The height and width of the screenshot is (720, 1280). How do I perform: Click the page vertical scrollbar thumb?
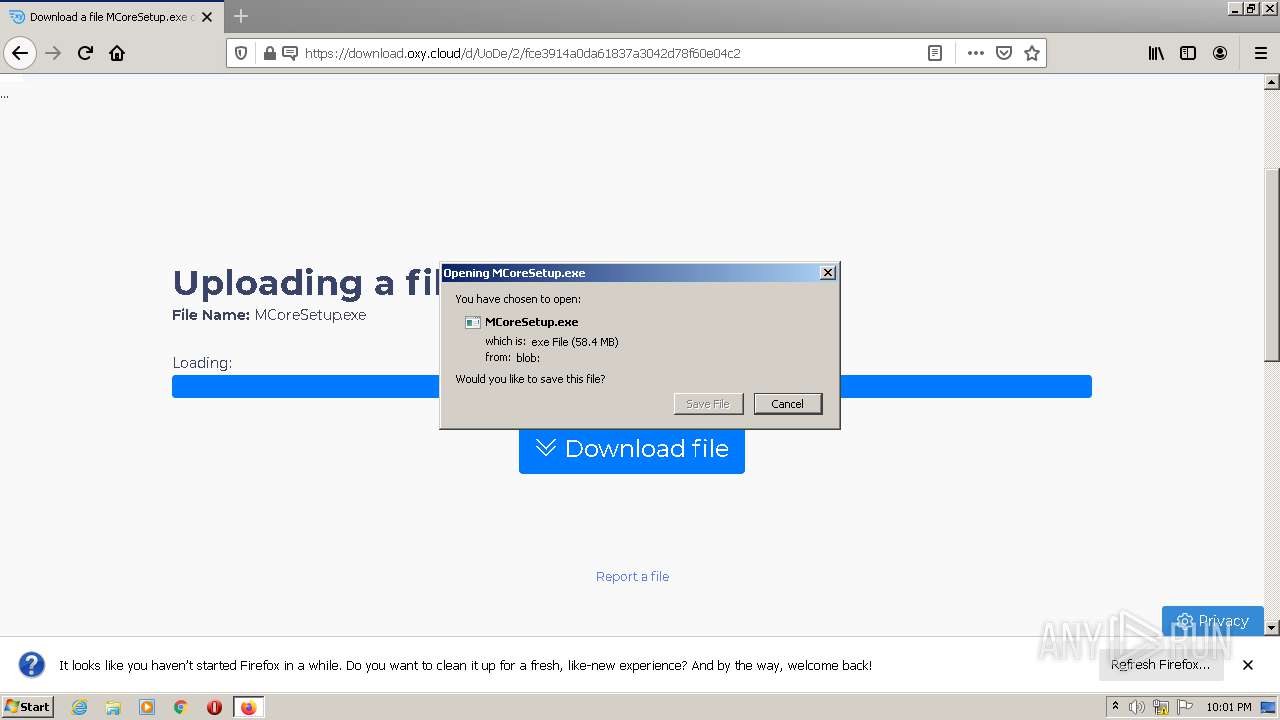click(x=1272, y=265)
